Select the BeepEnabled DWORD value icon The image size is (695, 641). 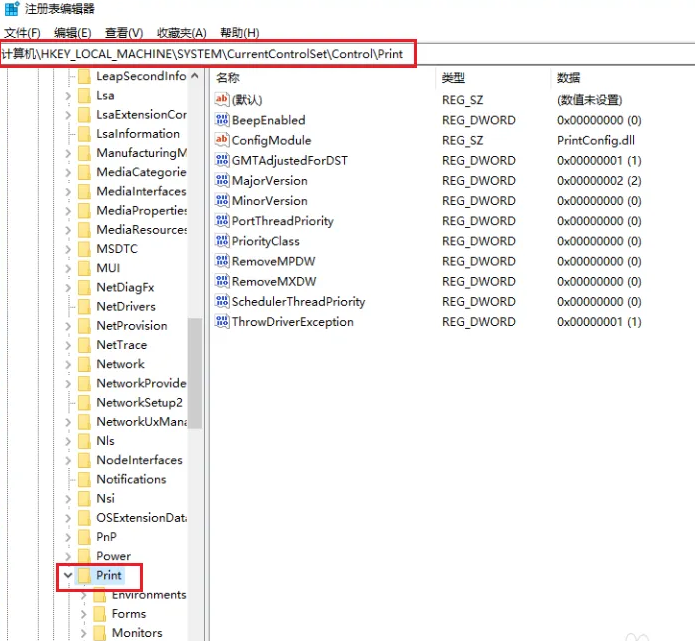(222, 120)
